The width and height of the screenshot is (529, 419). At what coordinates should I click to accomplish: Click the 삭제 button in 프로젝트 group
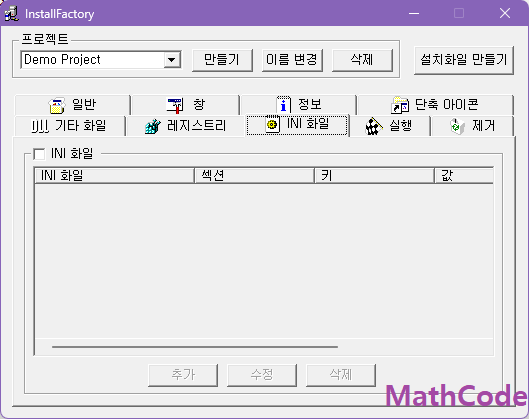362,60
